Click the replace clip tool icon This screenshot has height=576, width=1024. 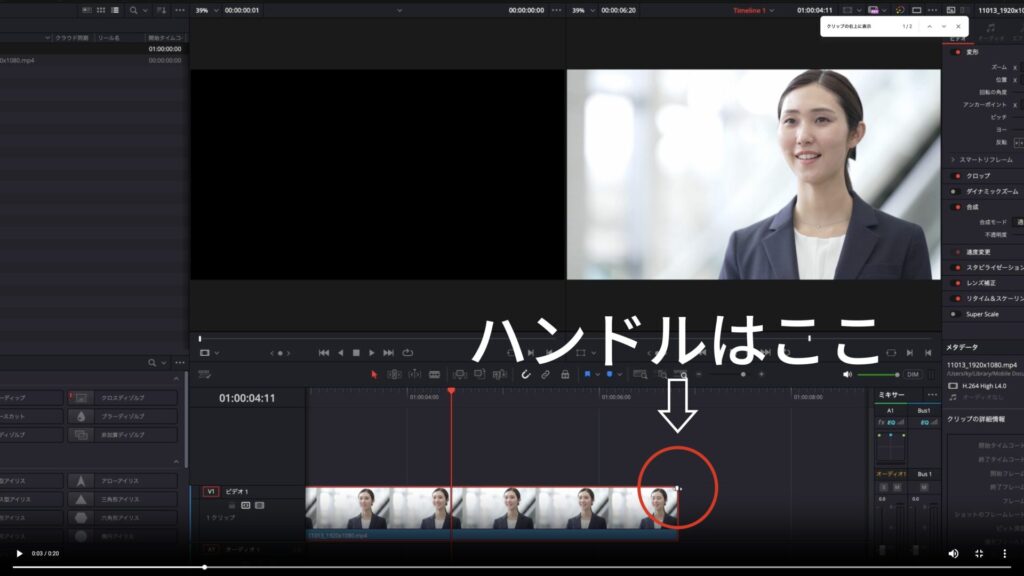click(500, 375)
